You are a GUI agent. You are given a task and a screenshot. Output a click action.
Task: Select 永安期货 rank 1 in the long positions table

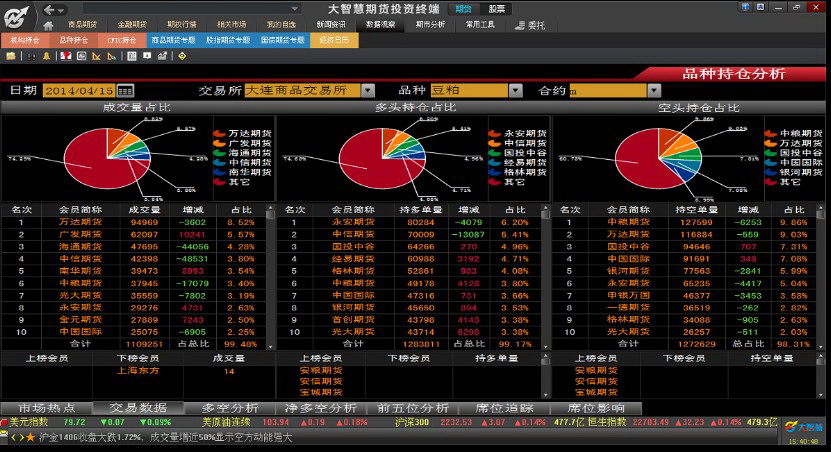[409, 223]
